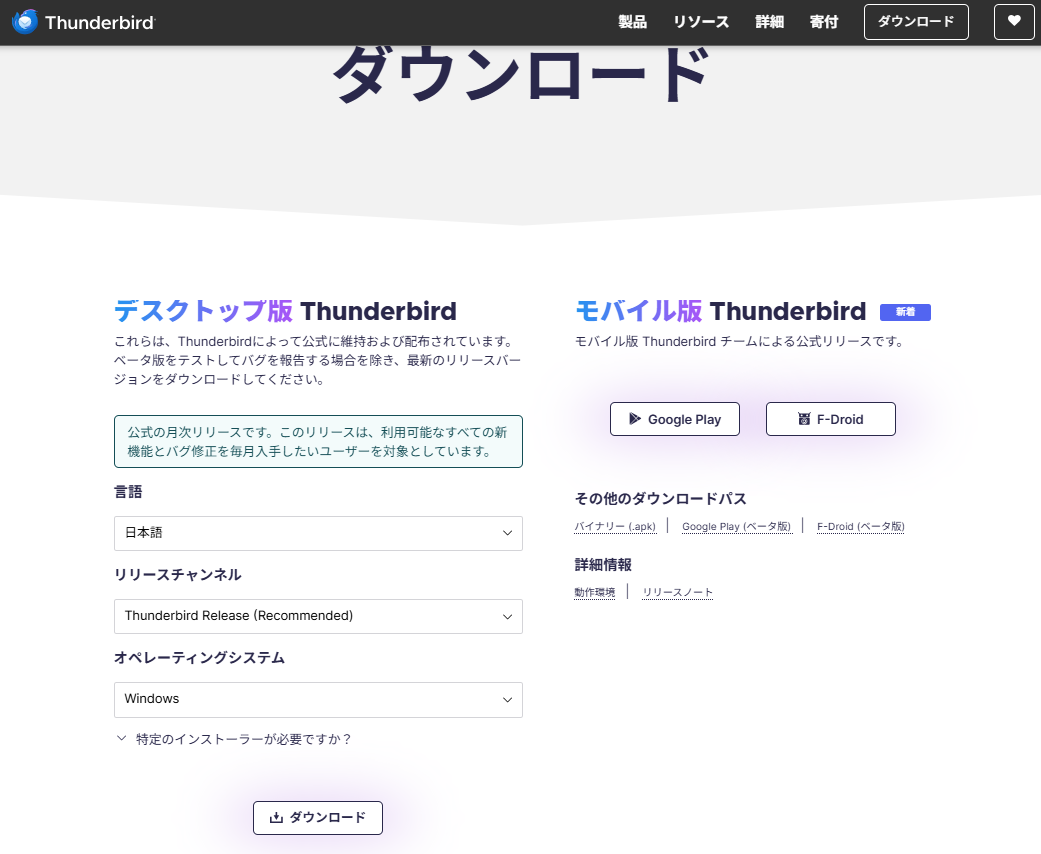The height and width of the screenshot is (854, 1041).
Task: Click the desktop ダウンロード button at bottom
Action: 318,817
